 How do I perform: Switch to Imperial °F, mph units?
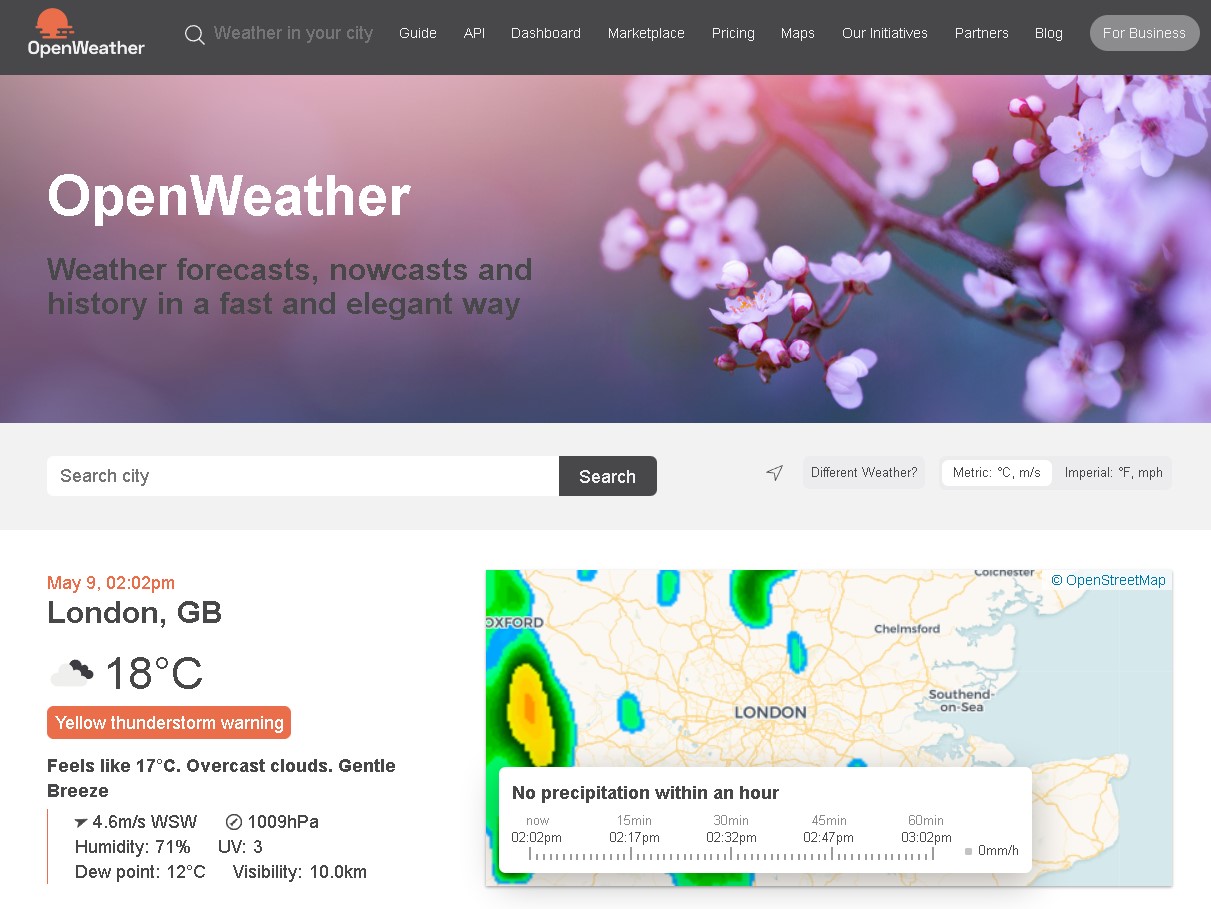(x=1114, y=472)
